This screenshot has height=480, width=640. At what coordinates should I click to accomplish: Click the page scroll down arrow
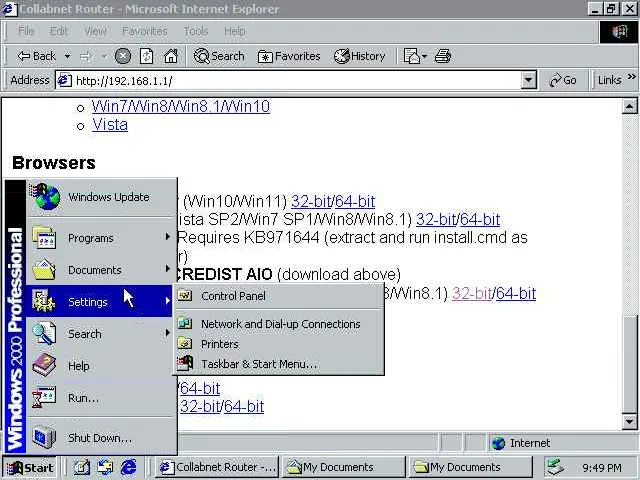tap(629, 421)
